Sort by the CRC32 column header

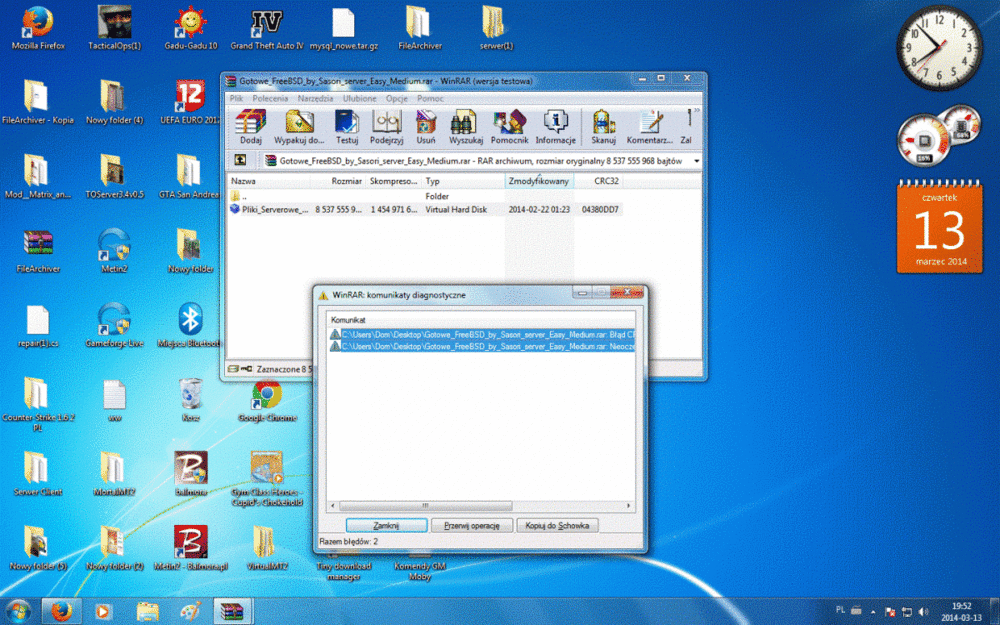598,181
